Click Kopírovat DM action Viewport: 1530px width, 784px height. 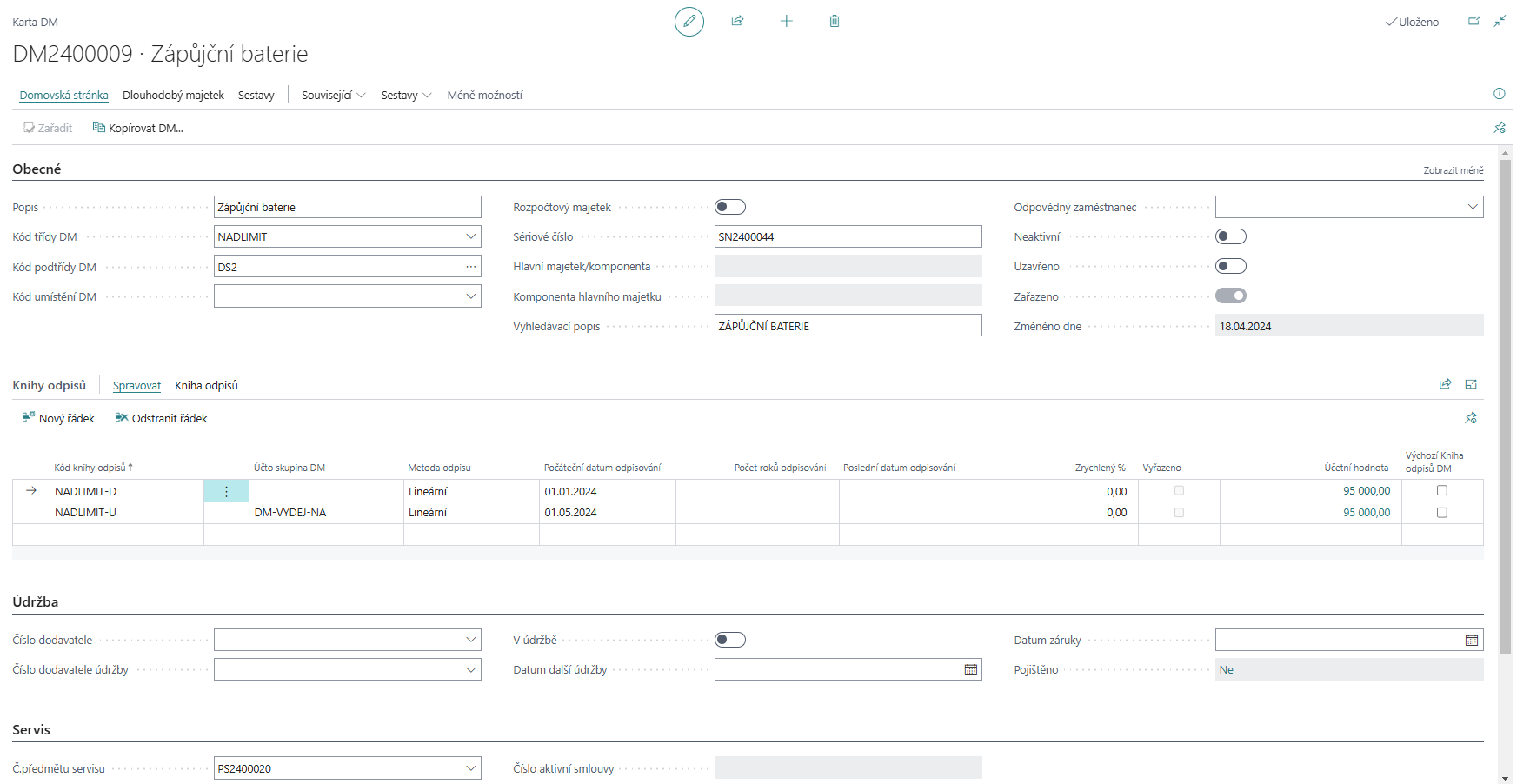coord(138,128)
